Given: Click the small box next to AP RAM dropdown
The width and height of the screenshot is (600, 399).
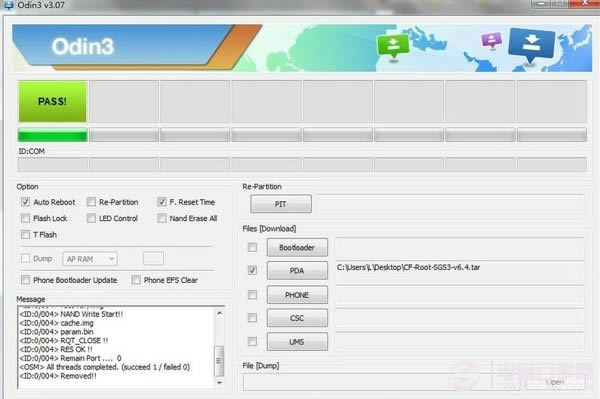Looking at the screenshot, I should pos(153,258).
